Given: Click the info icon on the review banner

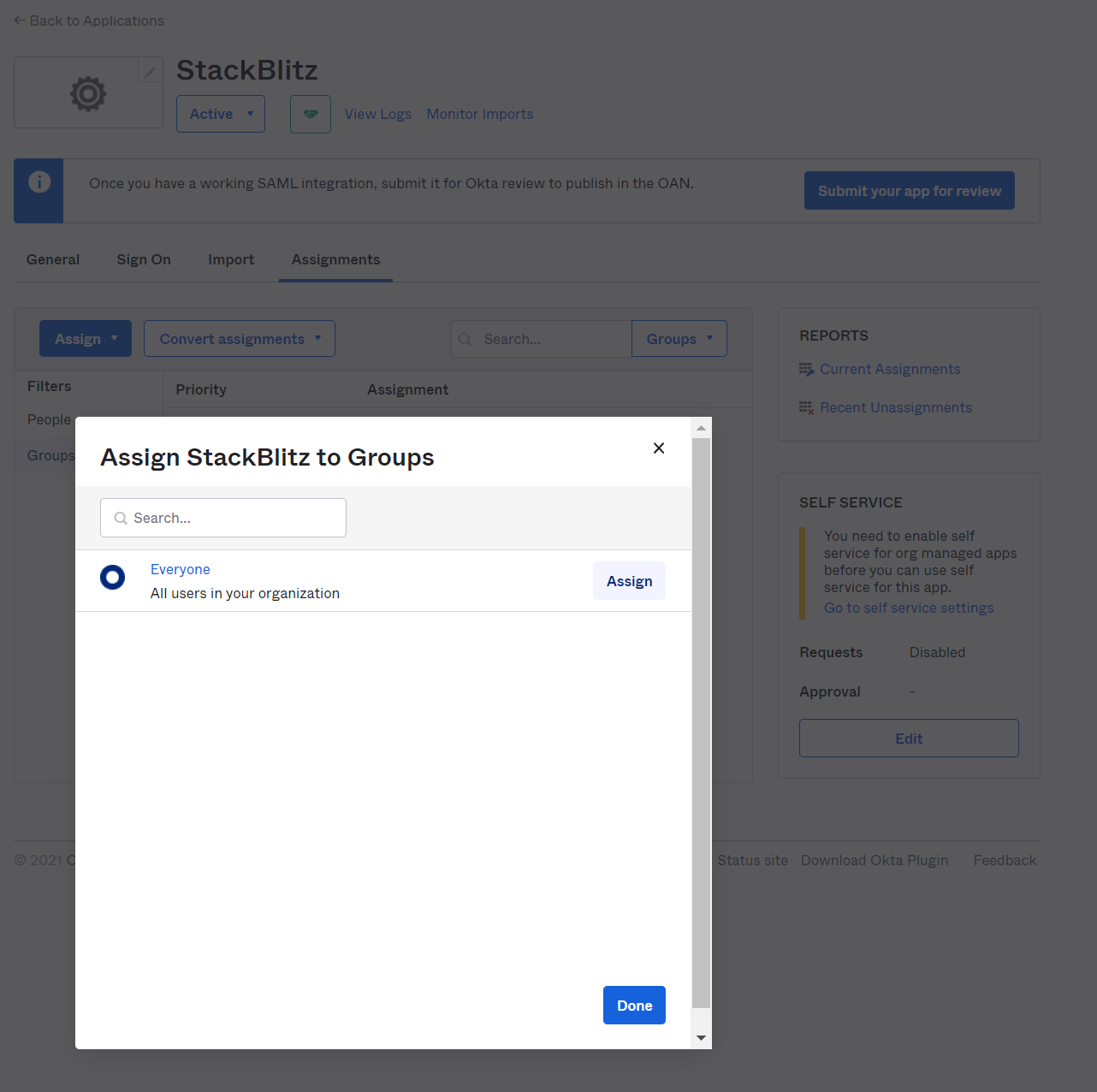Looking at the screenshot, I should (38, 181).
